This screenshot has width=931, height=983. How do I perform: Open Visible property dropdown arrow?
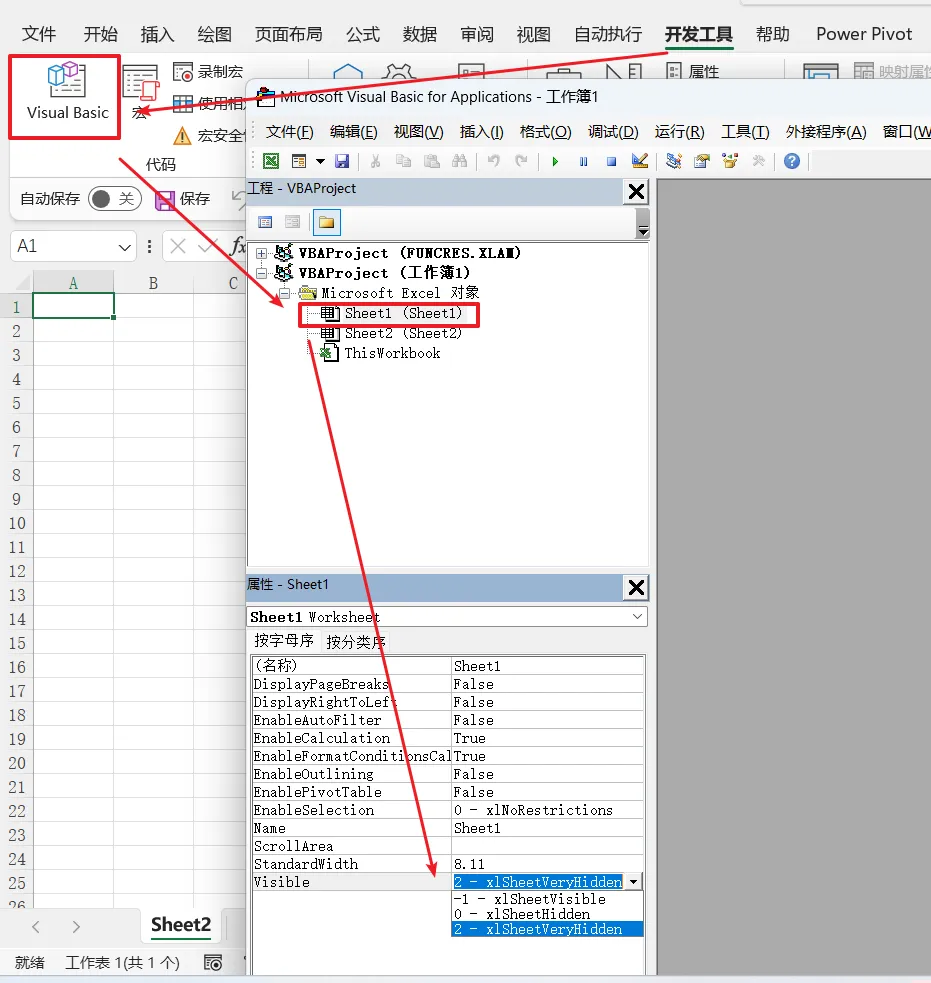634,882
